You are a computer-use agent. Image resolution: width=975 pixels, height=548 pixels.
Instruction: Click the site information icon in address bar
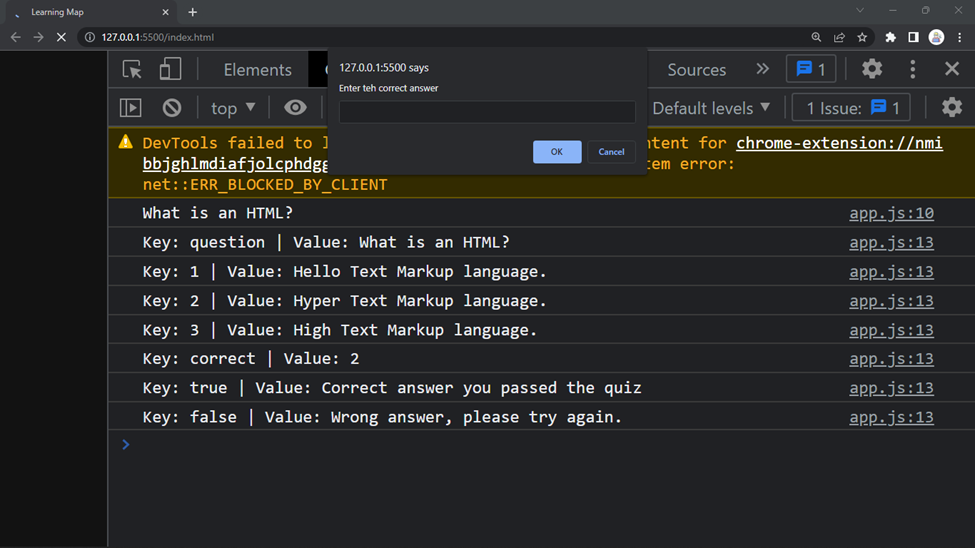[x=90, y=37]
